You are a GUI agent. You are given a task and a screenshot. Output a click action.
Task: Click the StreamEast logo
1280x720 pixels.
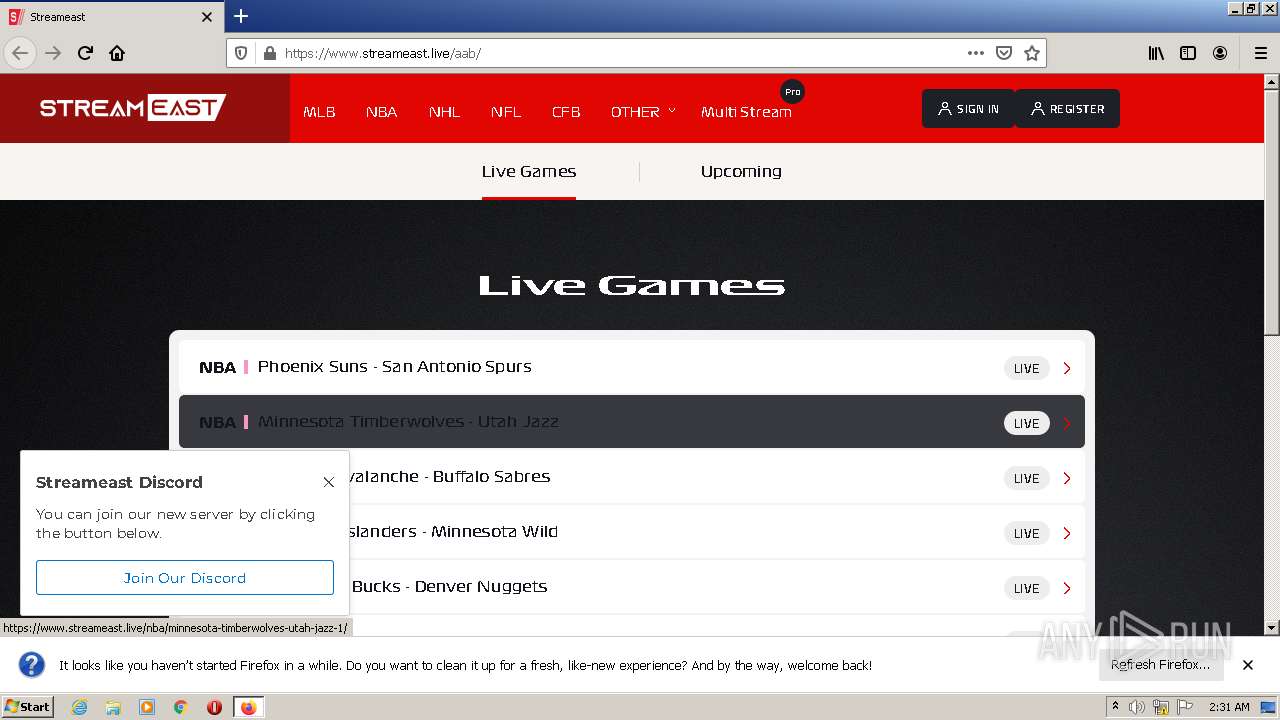(133, 107)
